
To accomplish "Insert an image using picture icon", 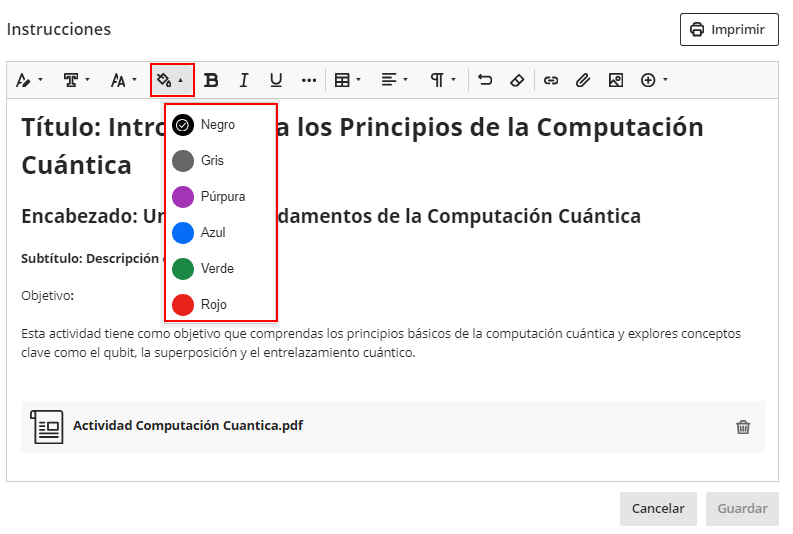I will coord(615,80).
